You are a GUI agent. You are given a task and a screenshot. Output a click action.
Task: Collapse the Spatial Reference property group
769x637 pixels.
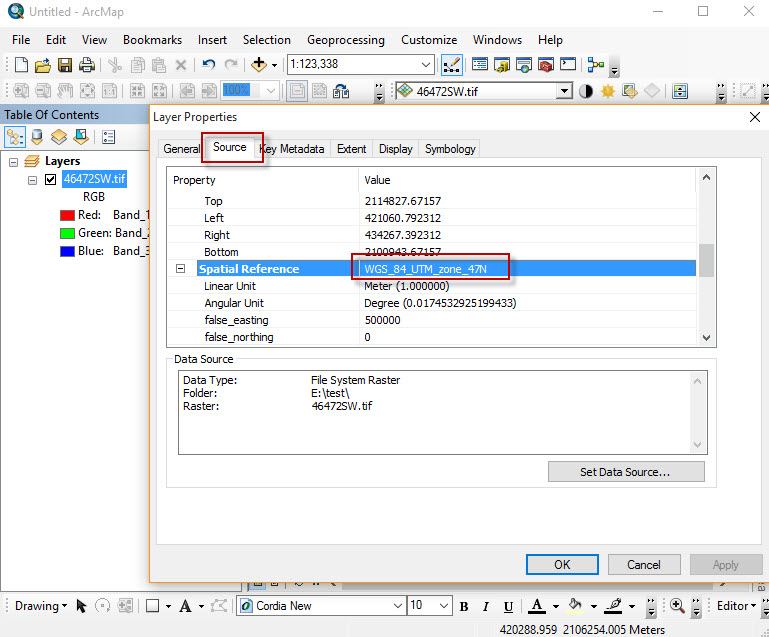180,269
